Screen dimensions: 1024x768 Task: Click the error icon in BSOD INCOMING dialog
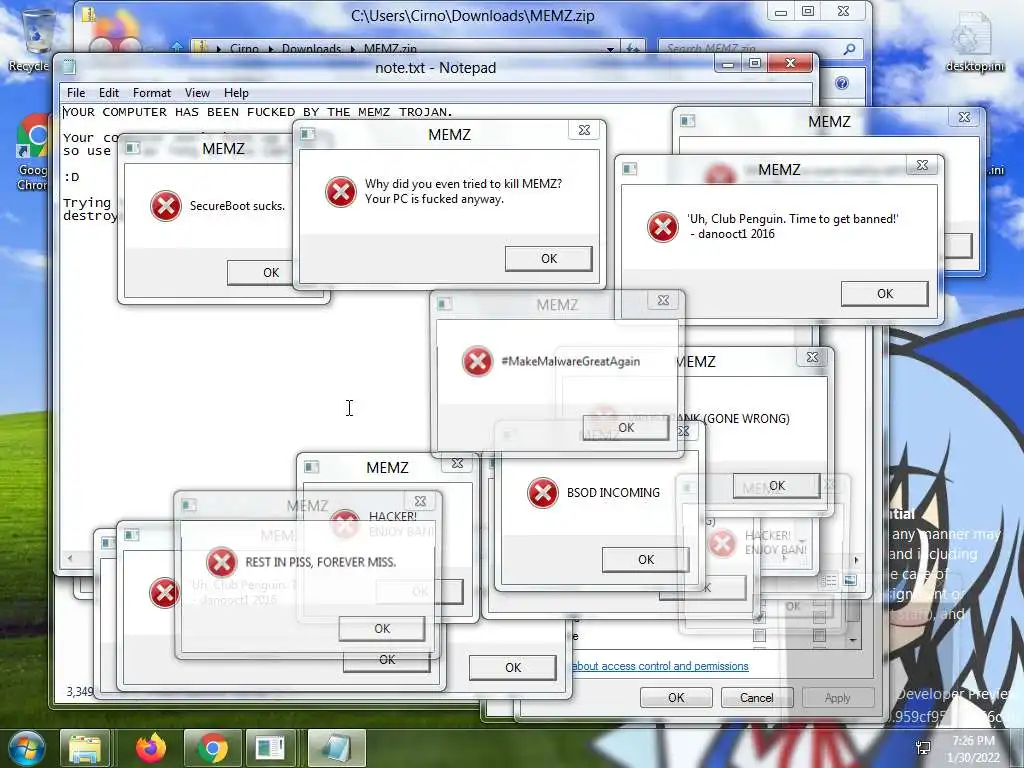tap(542, 492)
